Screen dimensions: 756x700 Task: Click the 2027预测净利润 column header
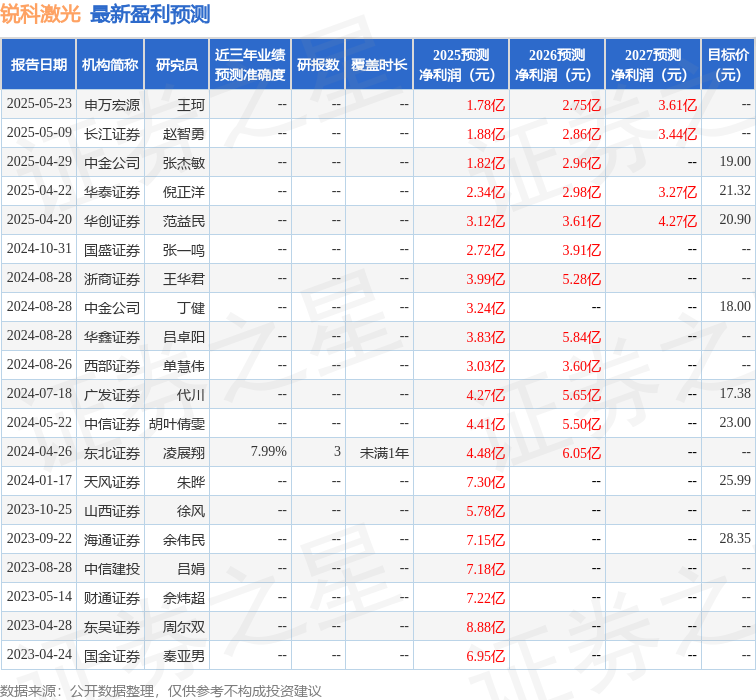[x=653, y=65]
